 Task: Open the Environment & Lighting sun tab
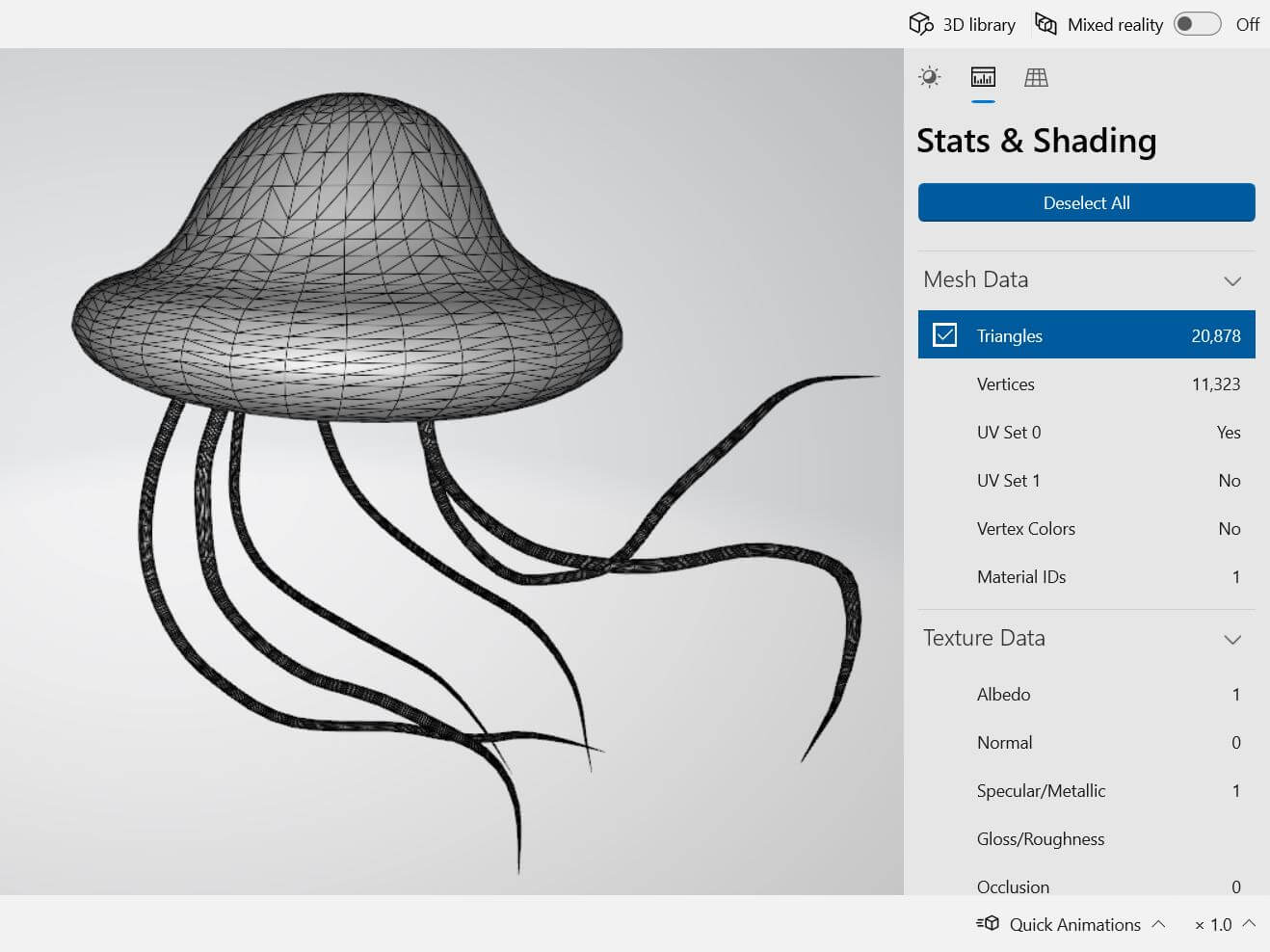click(930, 77)
